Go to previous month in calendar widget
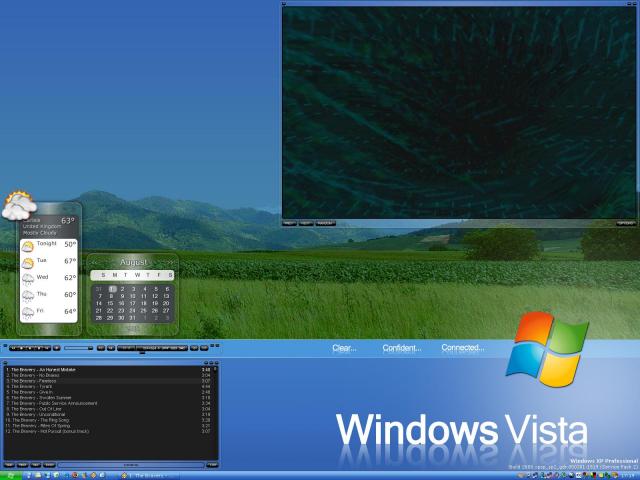This screenshot has width=640, height=480. coord(95,262)
